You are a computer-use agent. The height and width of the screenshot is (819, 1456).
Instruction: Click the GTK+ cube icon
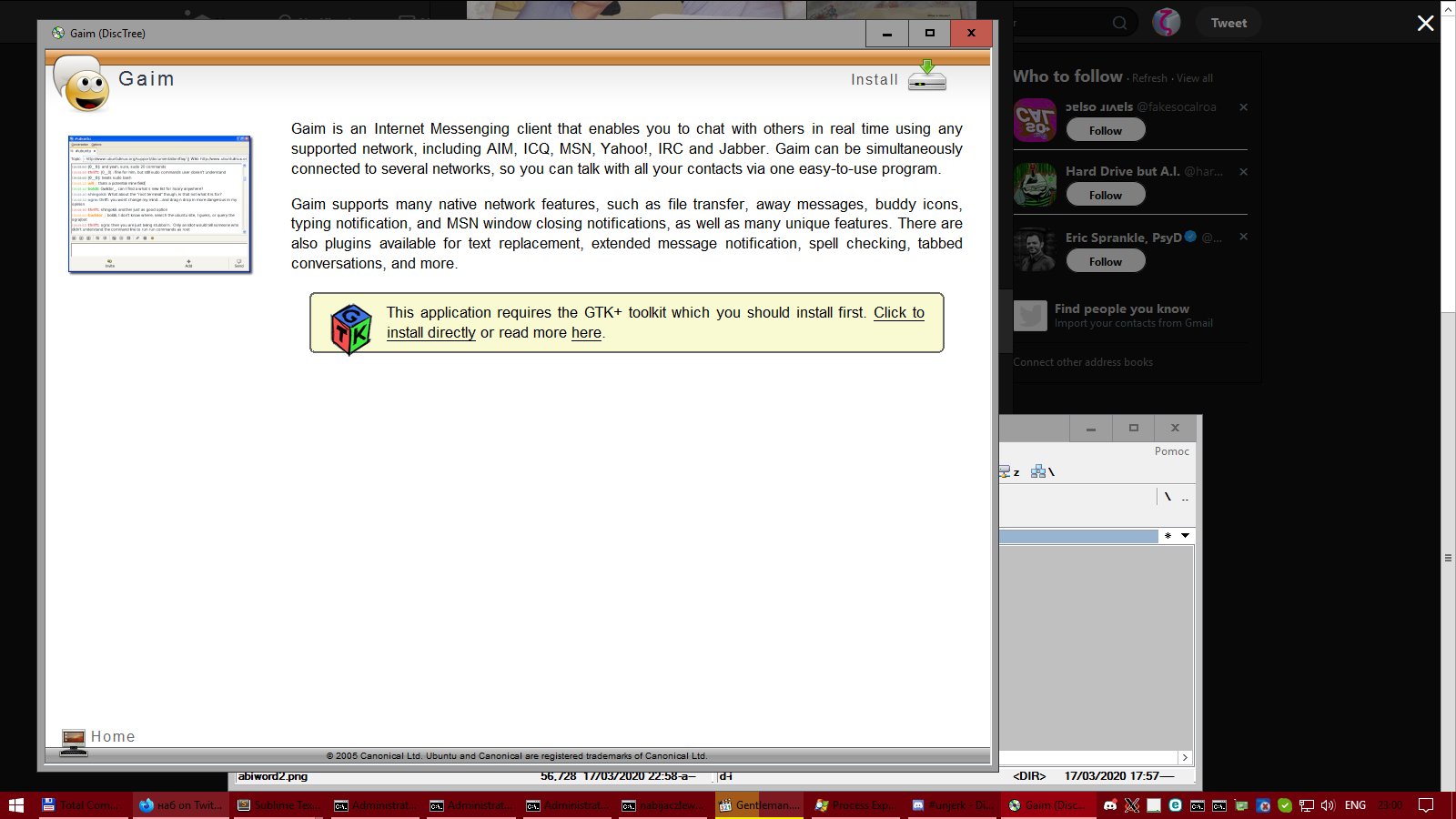[x=351, y=329]
